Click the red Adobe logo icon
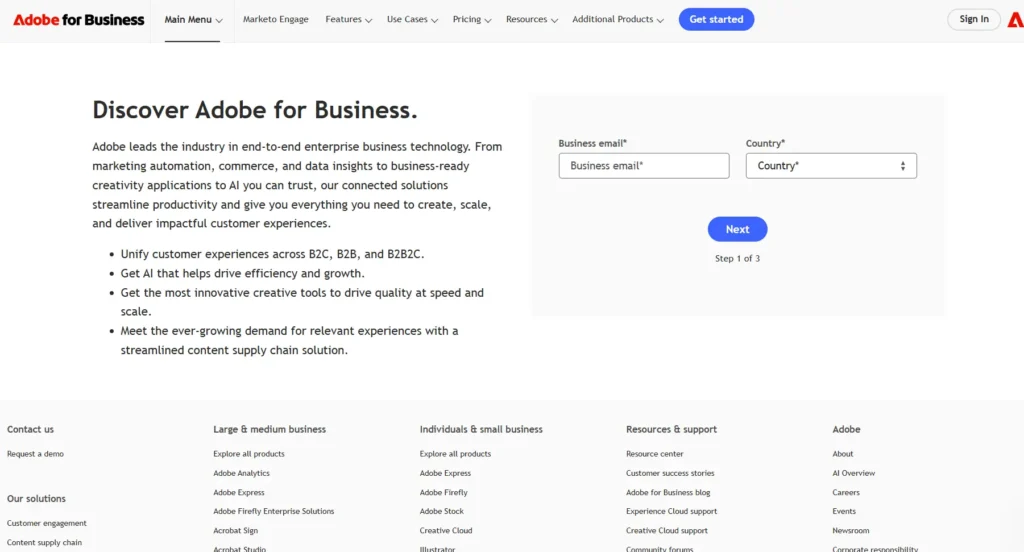Viewport: 1024px width, 552px height. pyautogui.click(x=1016, y=20)
